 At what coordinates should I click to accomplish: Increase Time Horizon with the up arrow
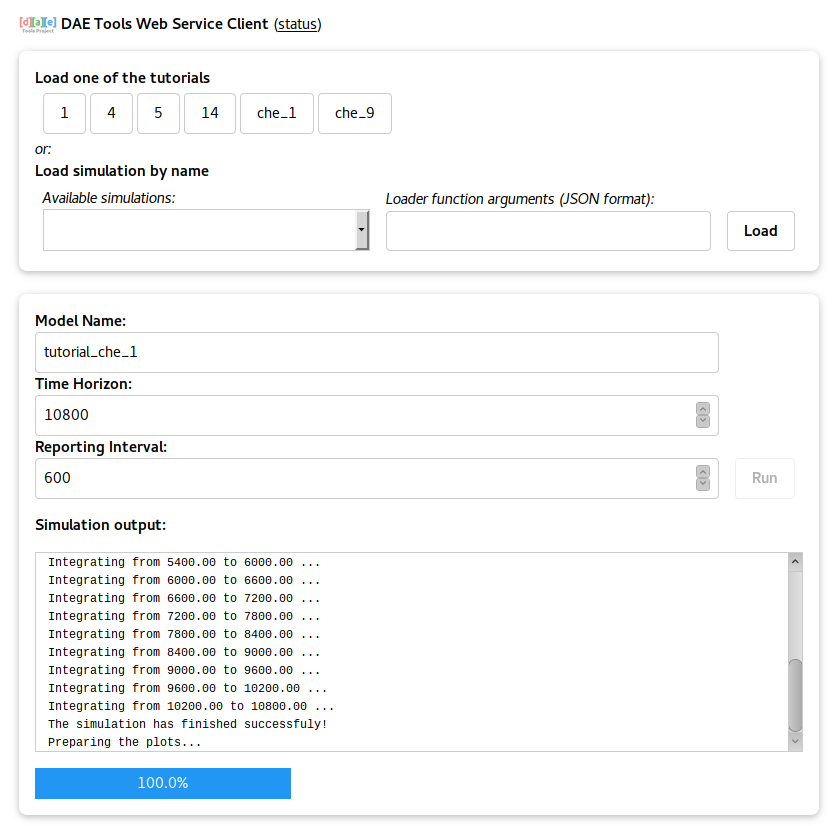pos(703,409)
